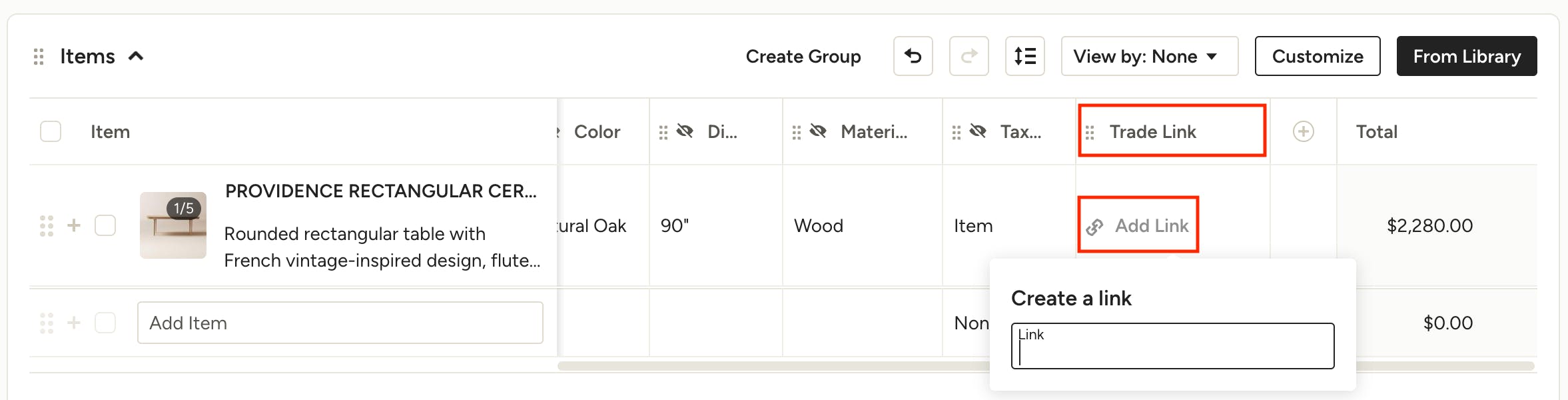
Task: Click the Trade Link column drag handle
Action: [x=1090, y=133]
